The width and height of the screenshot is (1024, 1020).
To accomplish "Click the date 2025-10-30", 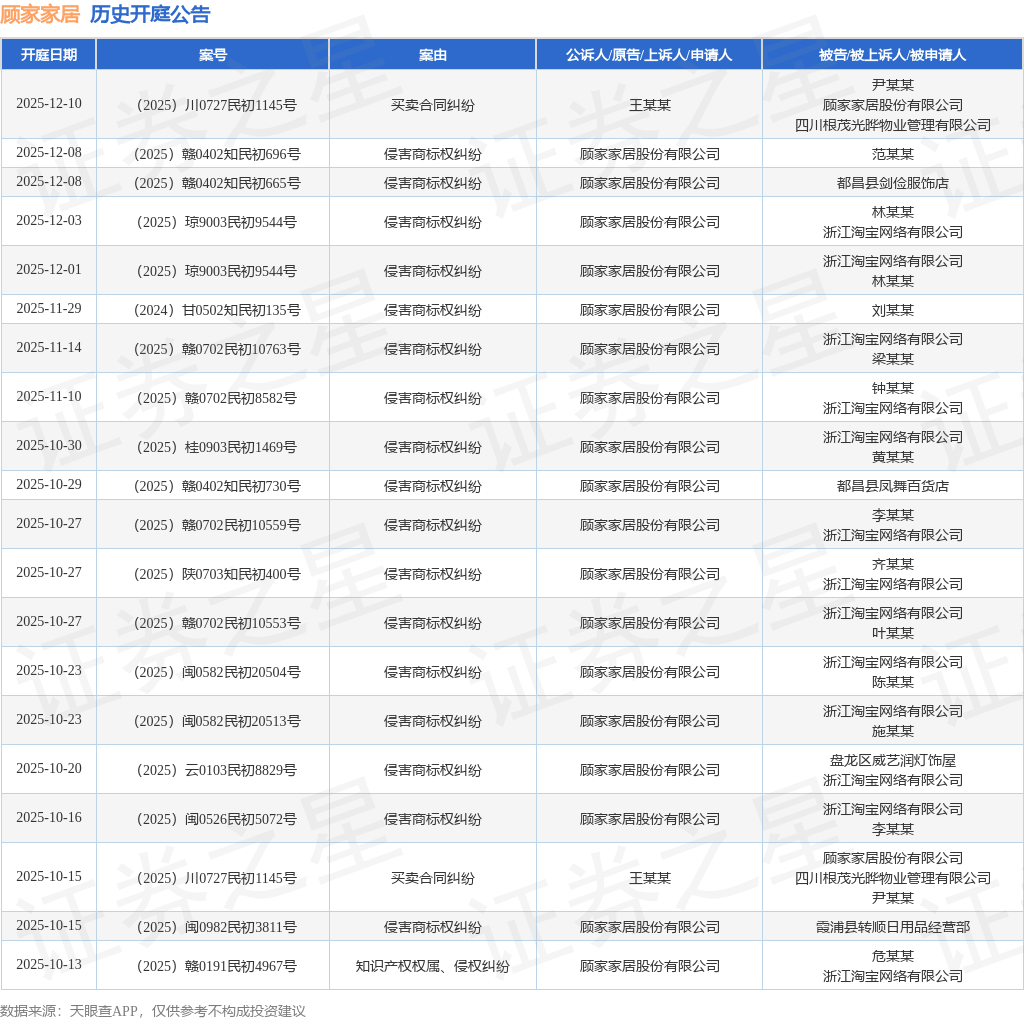I will 49,445.
